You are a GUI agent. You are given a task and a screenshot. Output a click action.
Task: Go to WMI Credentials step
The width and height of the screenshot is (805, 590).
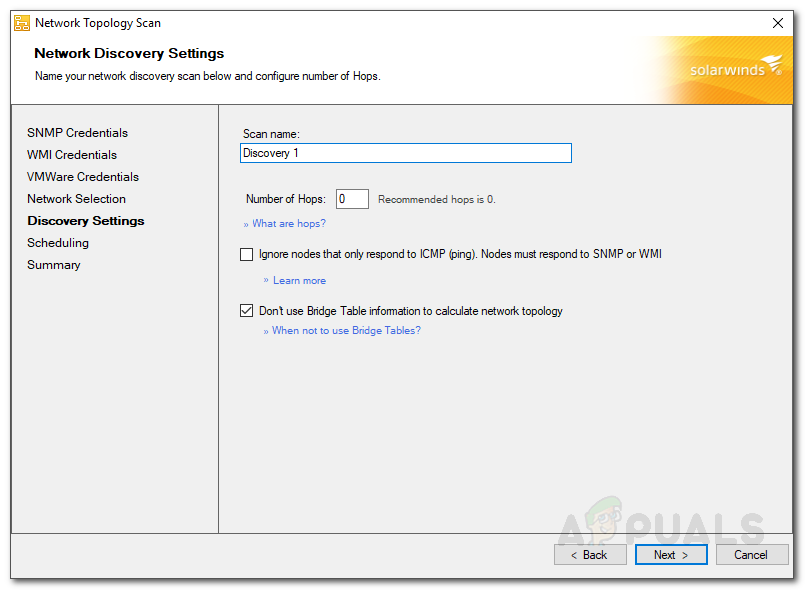[72, 155]
